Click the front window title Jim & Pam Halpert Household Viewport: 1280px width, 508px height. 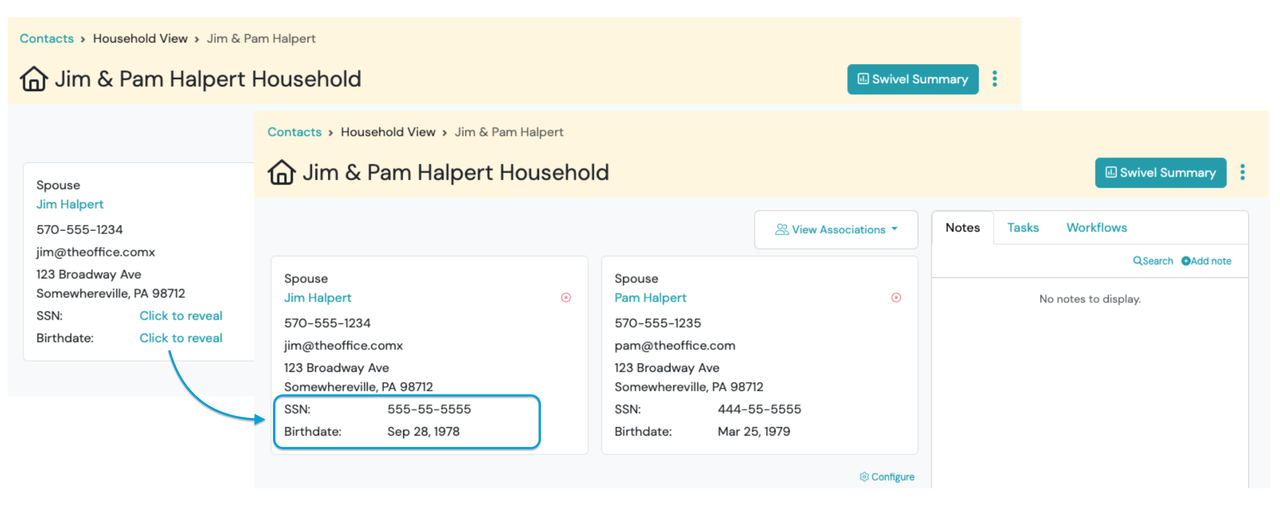pos(456,172)
